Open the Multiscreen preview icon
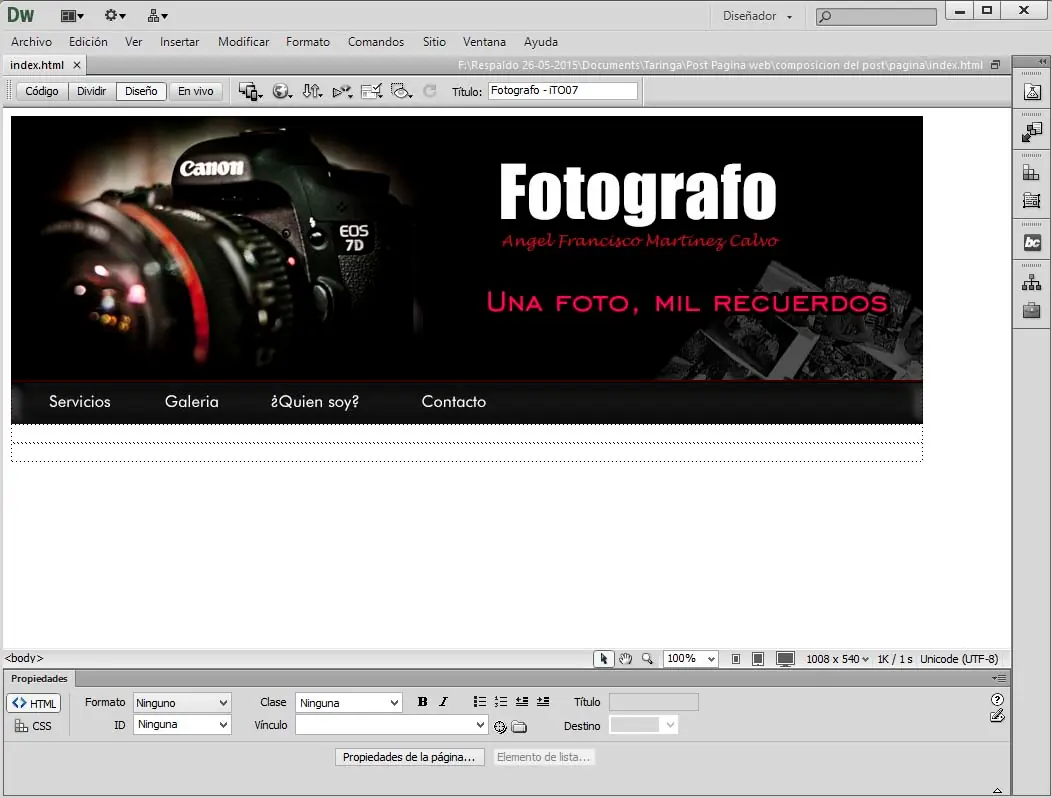 coord(250,91)
